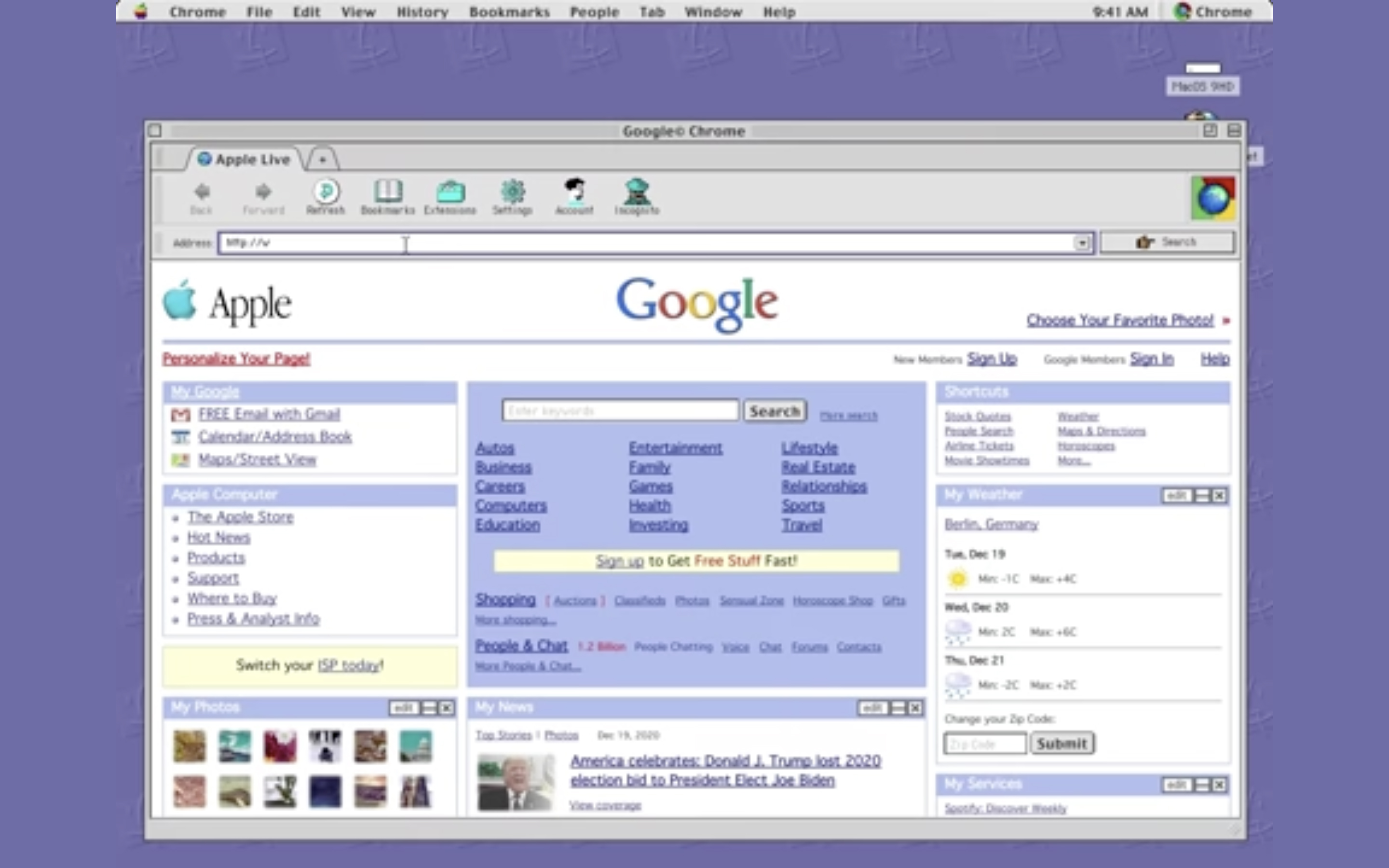Open the MacOS 9HD desktop drive icon

[1202, 79]
